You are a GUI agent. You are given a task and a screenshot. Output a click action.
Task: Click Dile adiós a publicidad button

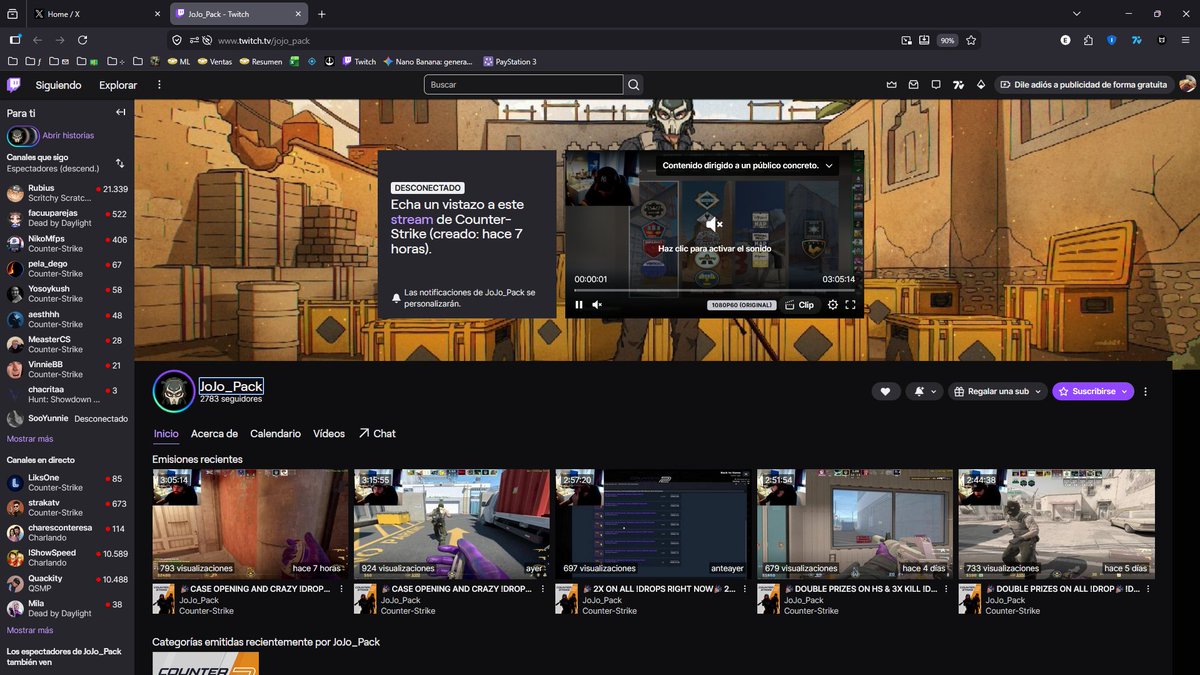pyautogui.click(x=1084, y=85)
